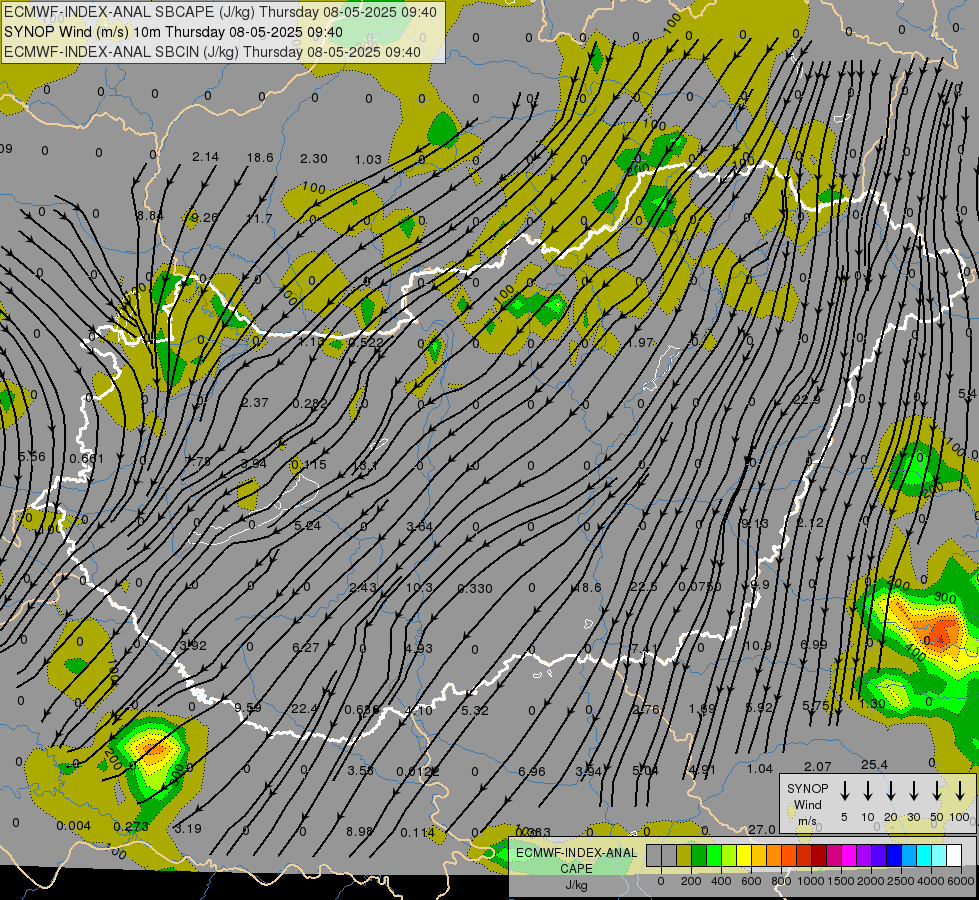Choose the pure blue swatch in the CAPE legend
Image resolution: width=979 pixels, height=900 pixels.
[894, 856]
